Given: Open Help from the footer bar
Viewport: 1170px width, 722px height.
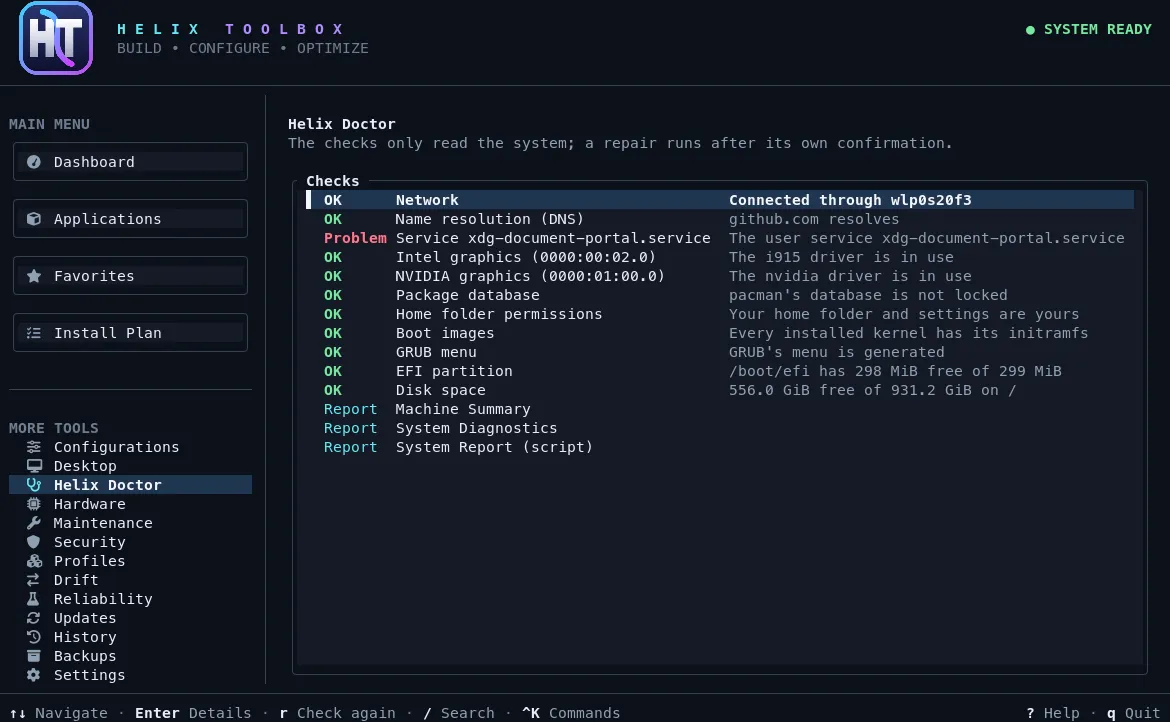Looking at the screenshot, I should click(1053, 713).
